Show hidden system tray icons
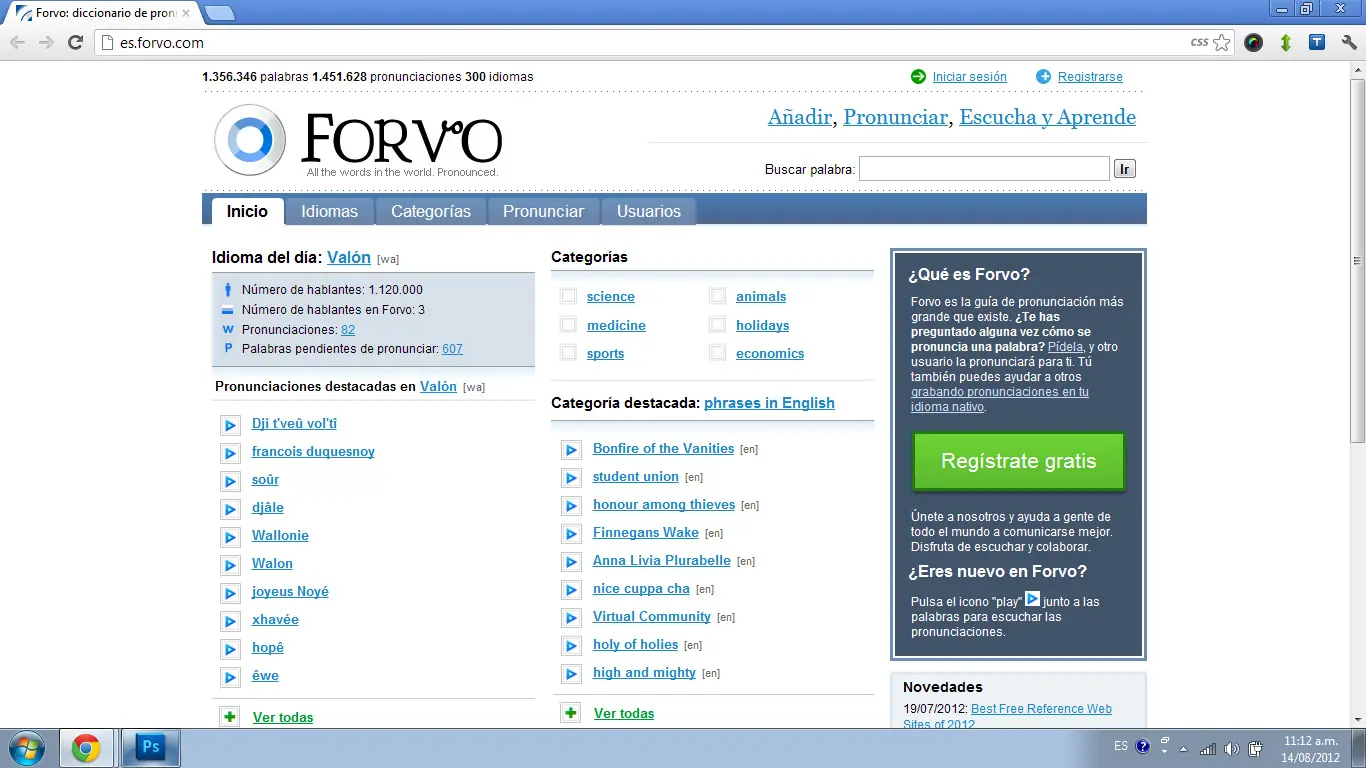The width and height of the screenshot is (1366, 768). point(1185,748)
